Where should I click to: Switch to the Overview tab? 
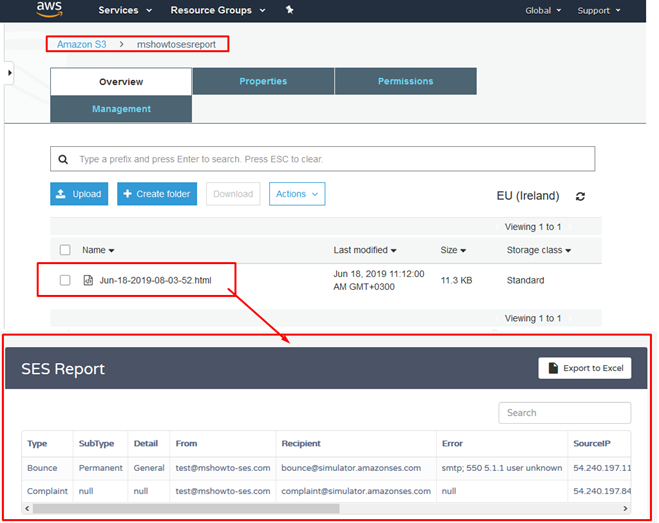(x=121, y=82)
